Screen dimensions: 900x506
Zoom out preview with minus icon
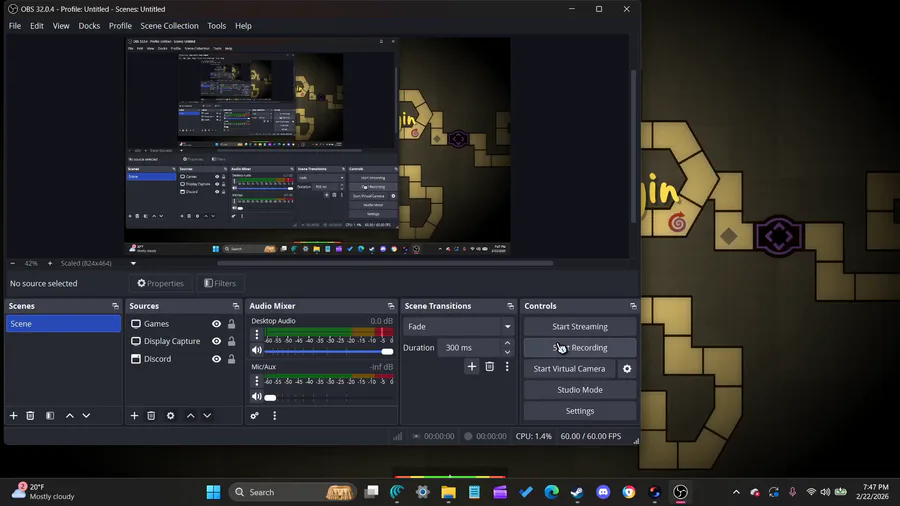13,263
